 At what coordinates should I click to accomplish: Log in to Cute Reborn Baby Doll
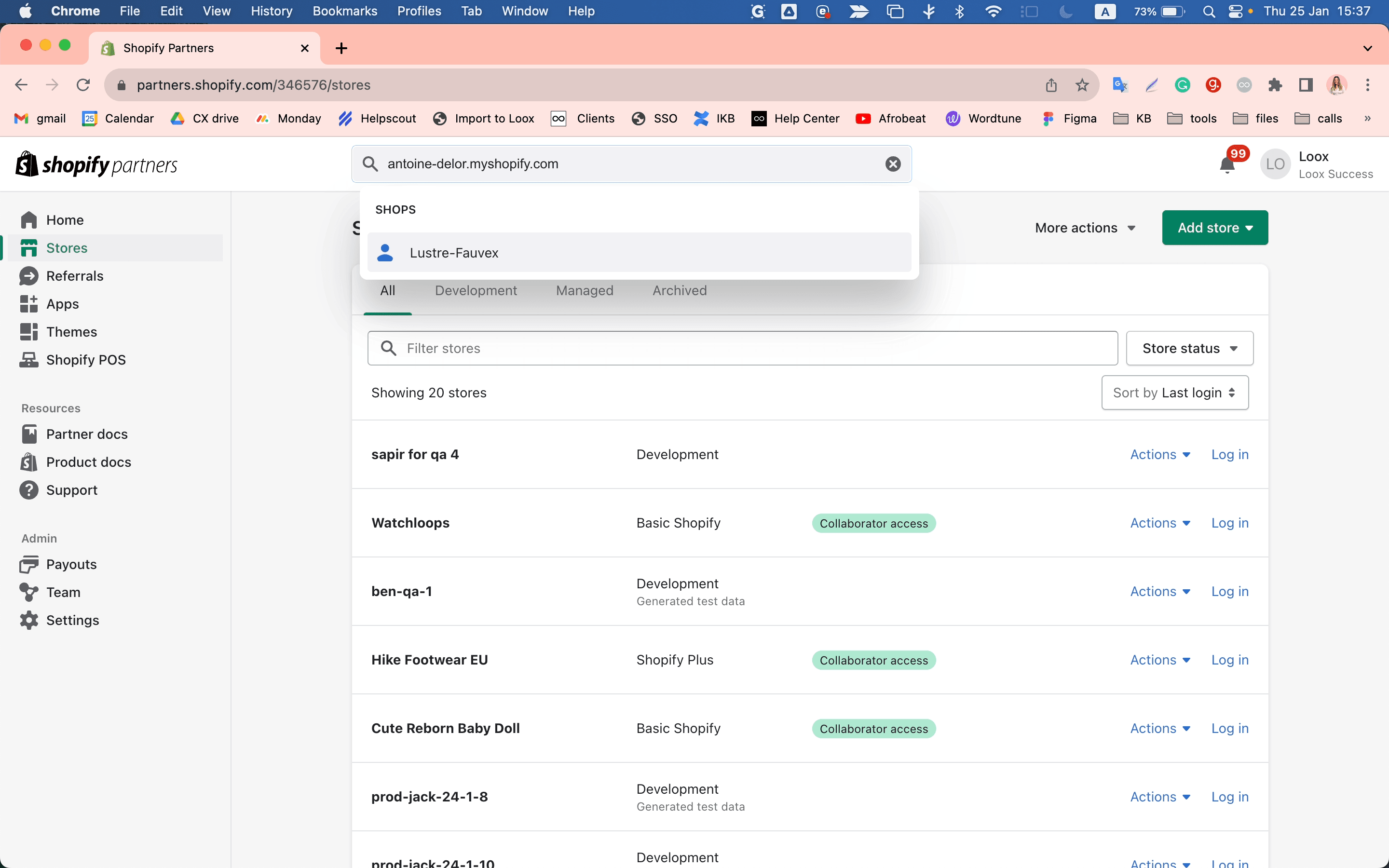1230,729
